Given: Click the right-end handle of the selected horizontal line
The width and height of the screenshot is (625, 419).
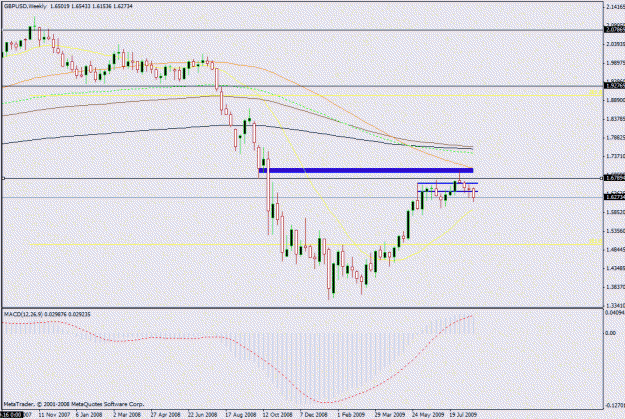Looking at the screenshot, I should click(x=602, y=179).
